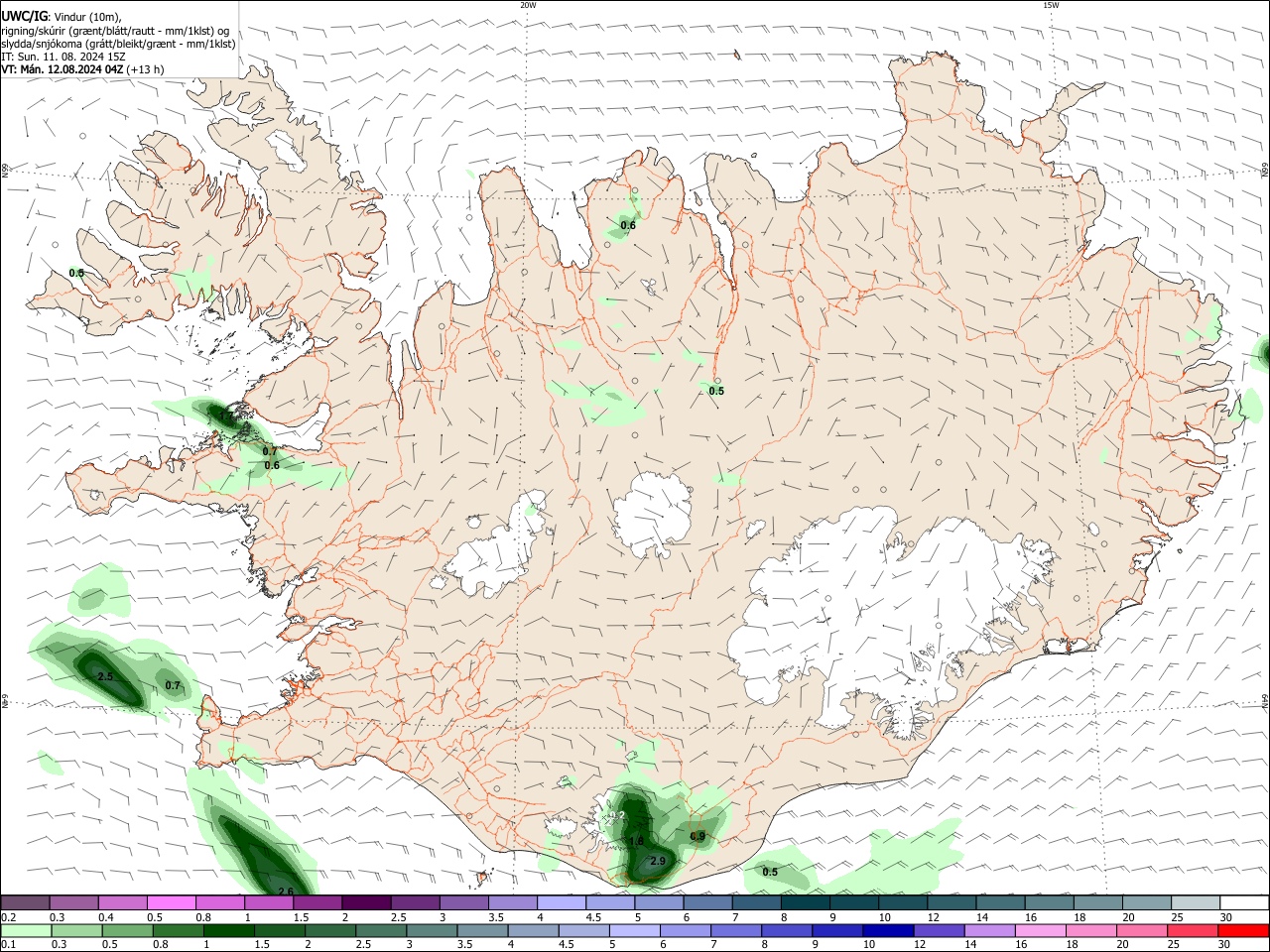The width and height of the screenshot is (1270, 952).
Task: Click the "2.5" precipitation value offshore
Action: (x=105, y=676)
